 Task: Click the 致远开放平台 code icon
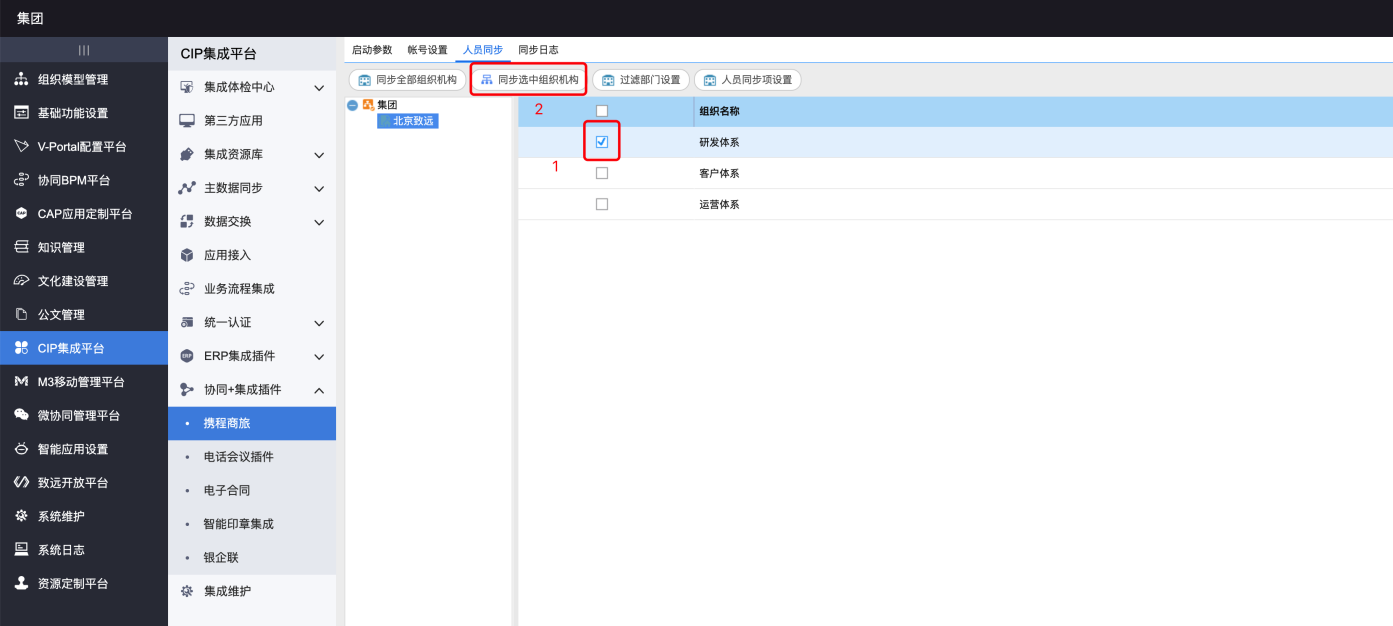(21, 482)
